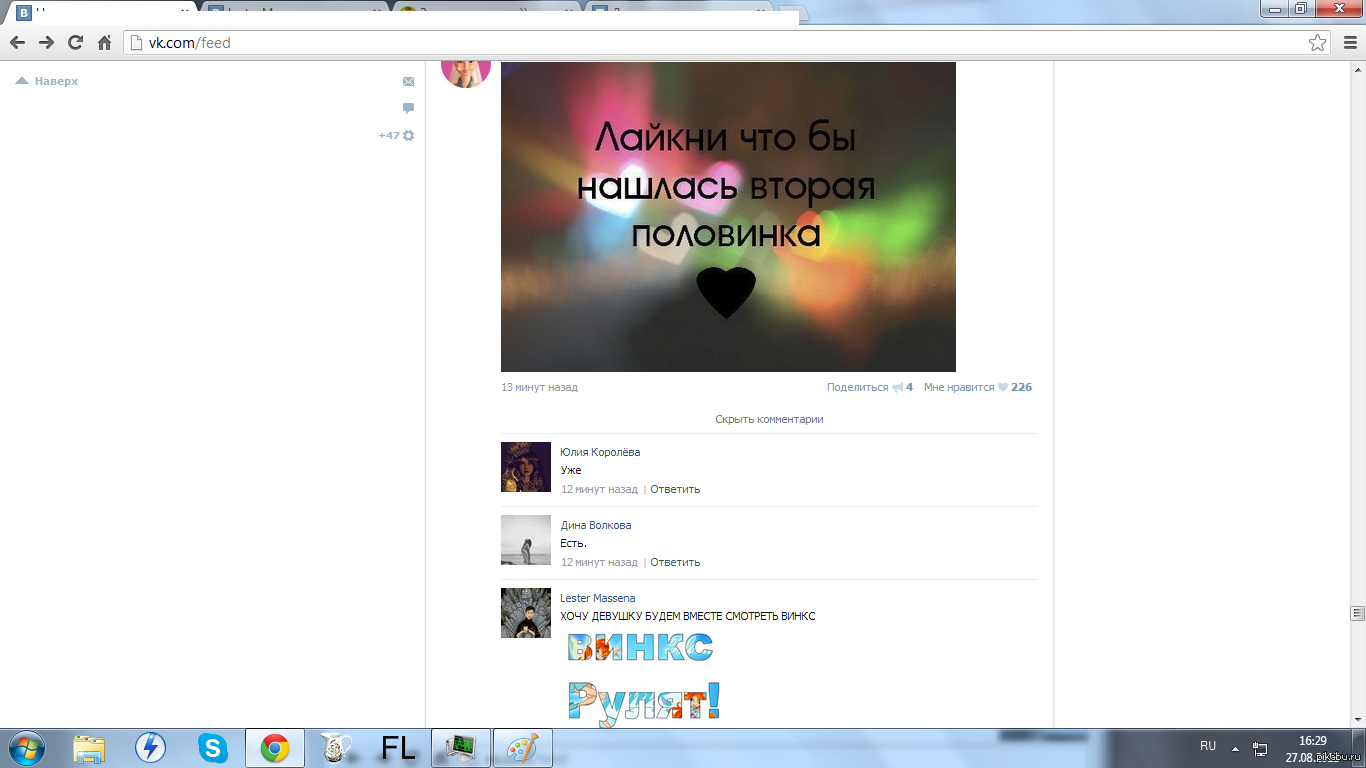Open messages via the envelope icon
Screen dimensions: 1366x768
tap(408, 82)
